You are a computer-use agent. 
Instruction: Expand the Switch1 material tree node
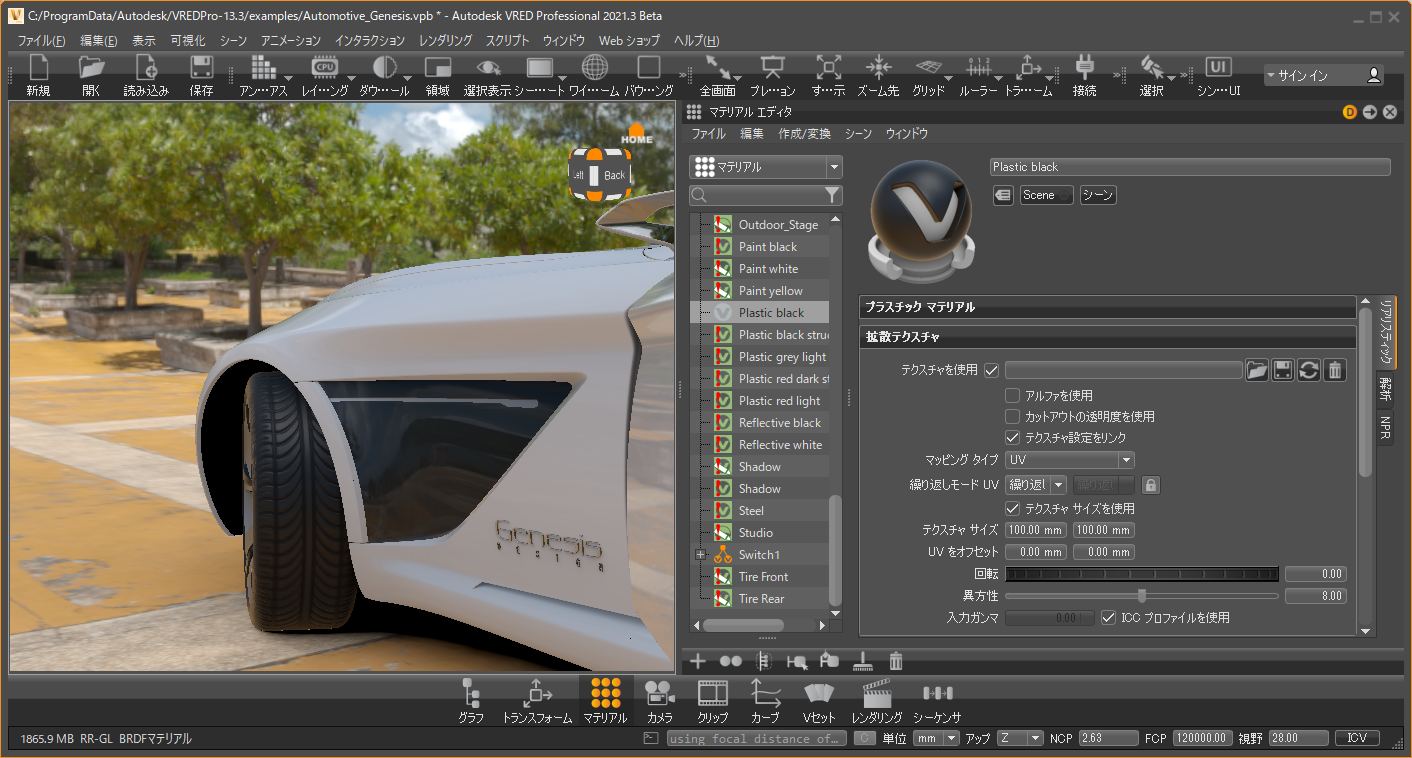tap(700, 555)
